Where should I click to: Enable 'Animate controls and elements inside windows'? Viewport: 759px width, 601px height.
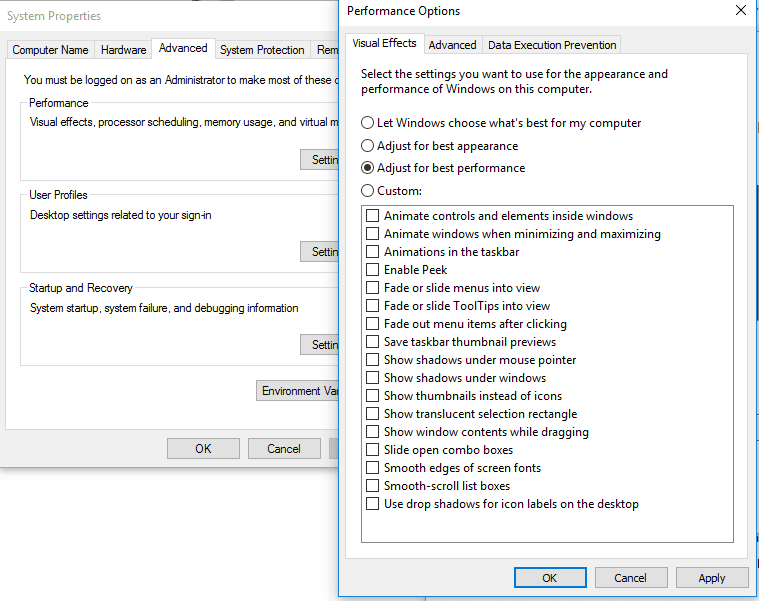(372, 216)
